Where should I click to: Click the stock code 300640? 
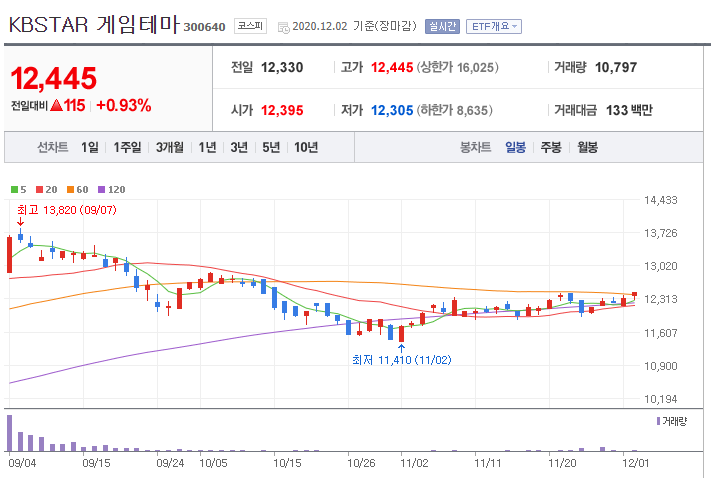tap(204, 27)
